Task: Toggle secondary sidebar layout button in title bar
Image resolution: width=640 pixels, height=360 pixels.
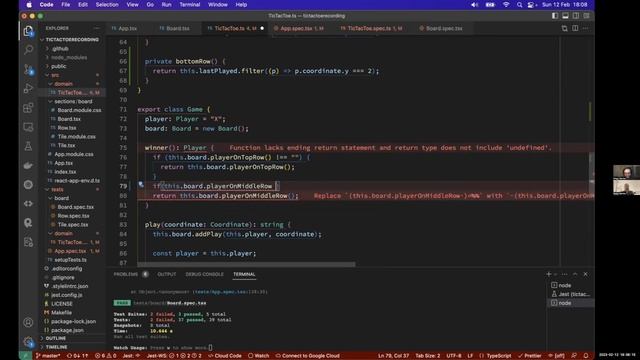Action: click(x=576, y=16)
